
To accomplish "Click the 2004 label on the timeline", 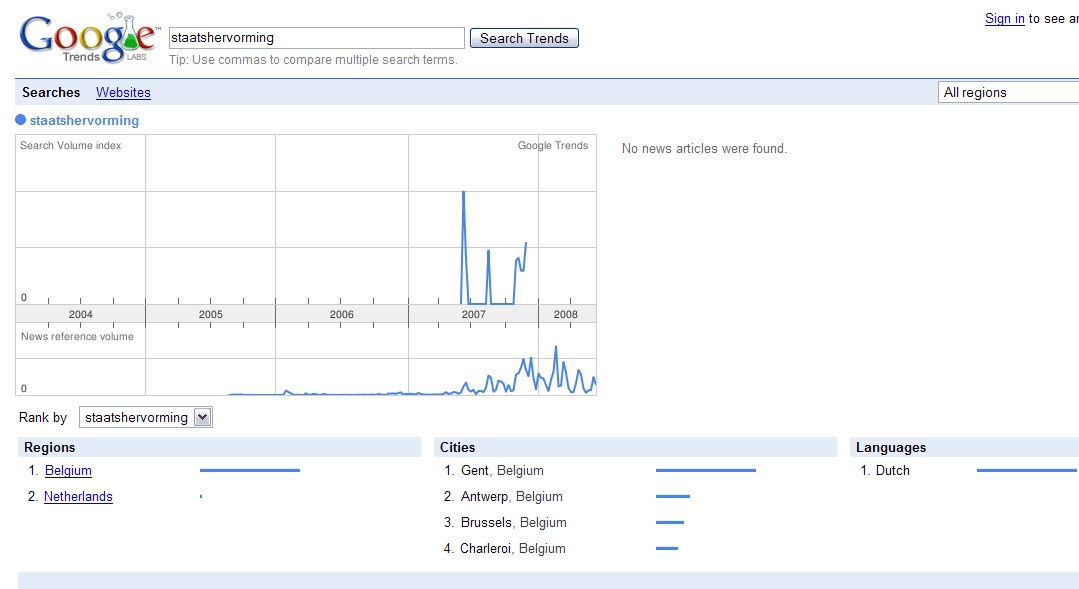I will 80,314.
